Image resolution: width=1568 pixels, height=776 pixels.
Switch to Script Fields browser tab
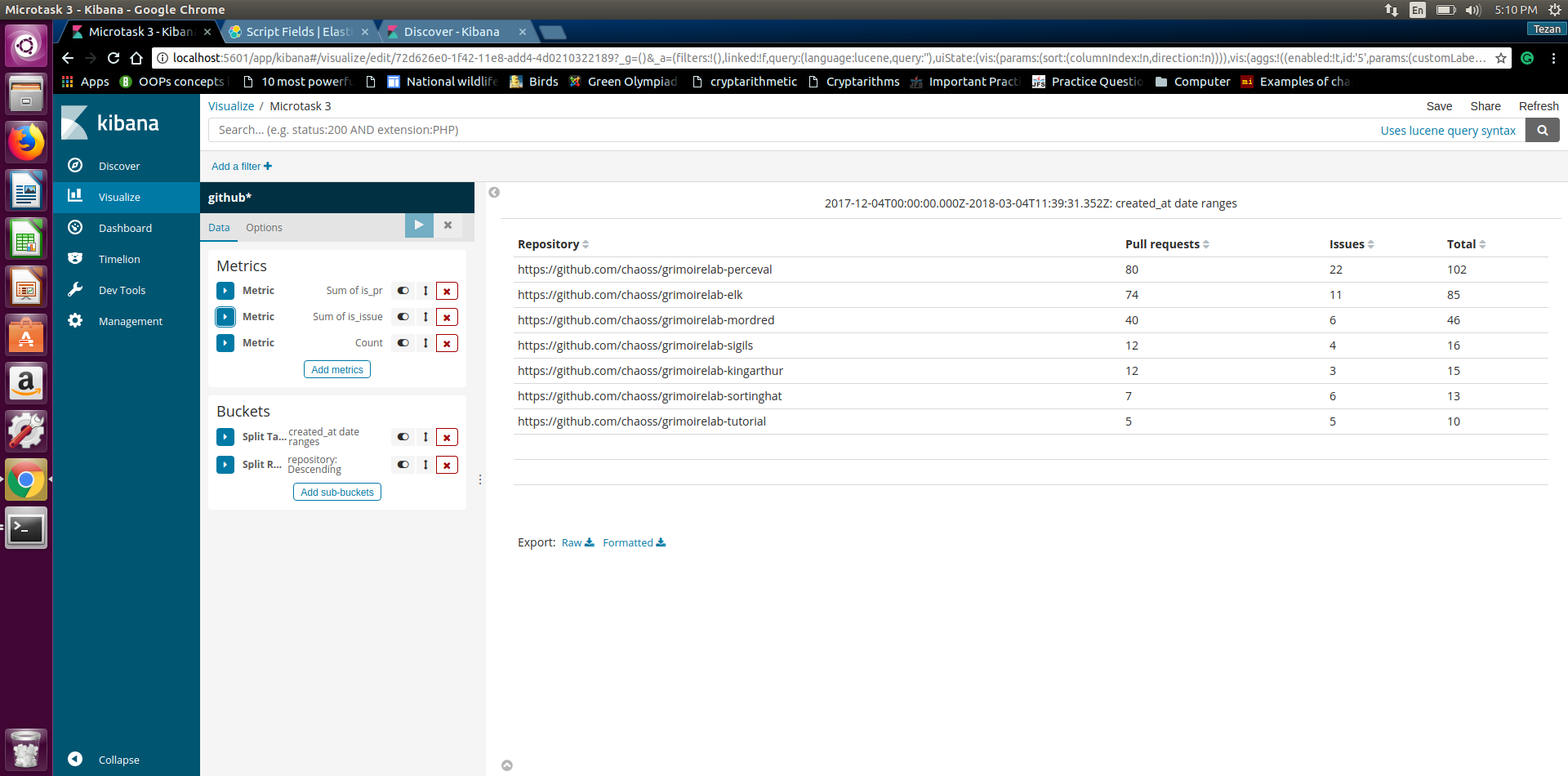click(x=299, y=32)
